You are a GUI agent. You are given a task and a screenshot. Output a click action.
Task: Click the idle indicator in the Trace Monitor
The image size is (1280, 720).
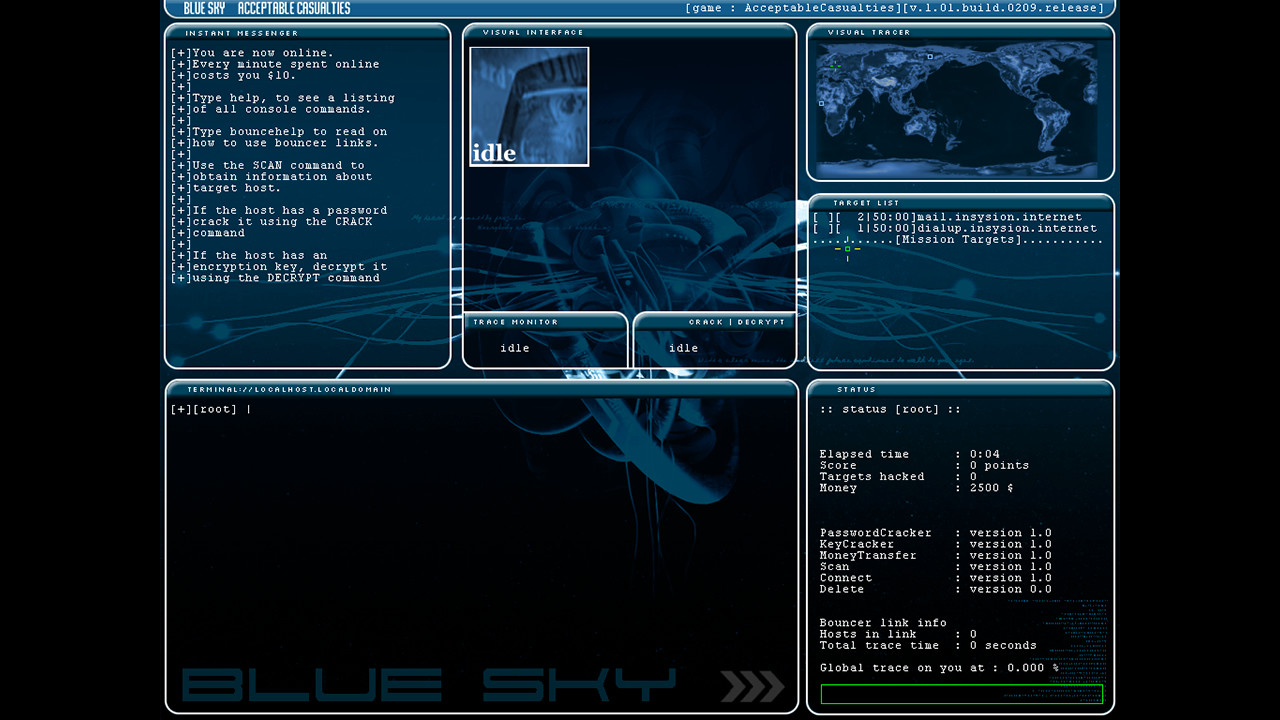pos(514,348)
